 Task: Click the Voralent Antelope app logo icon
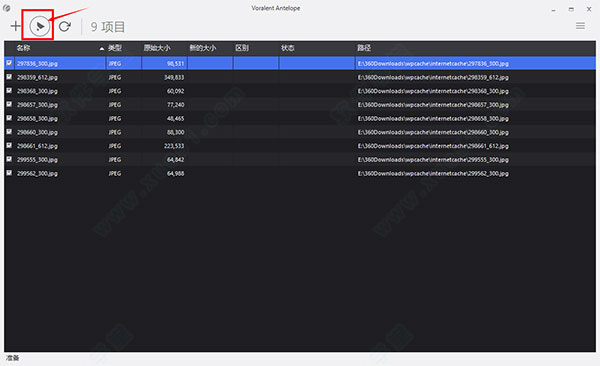(7, 8)
